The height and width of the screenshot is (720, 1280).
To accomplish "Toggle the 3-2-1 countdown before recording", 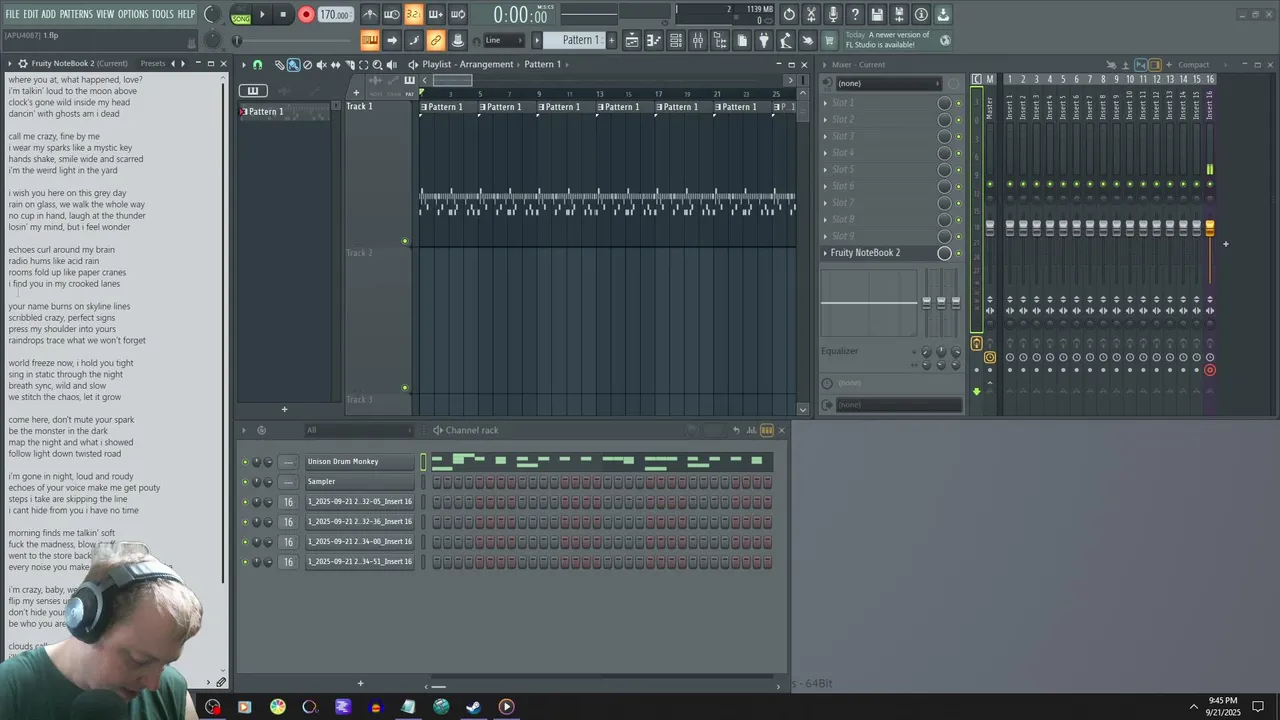I will point(413,14).
